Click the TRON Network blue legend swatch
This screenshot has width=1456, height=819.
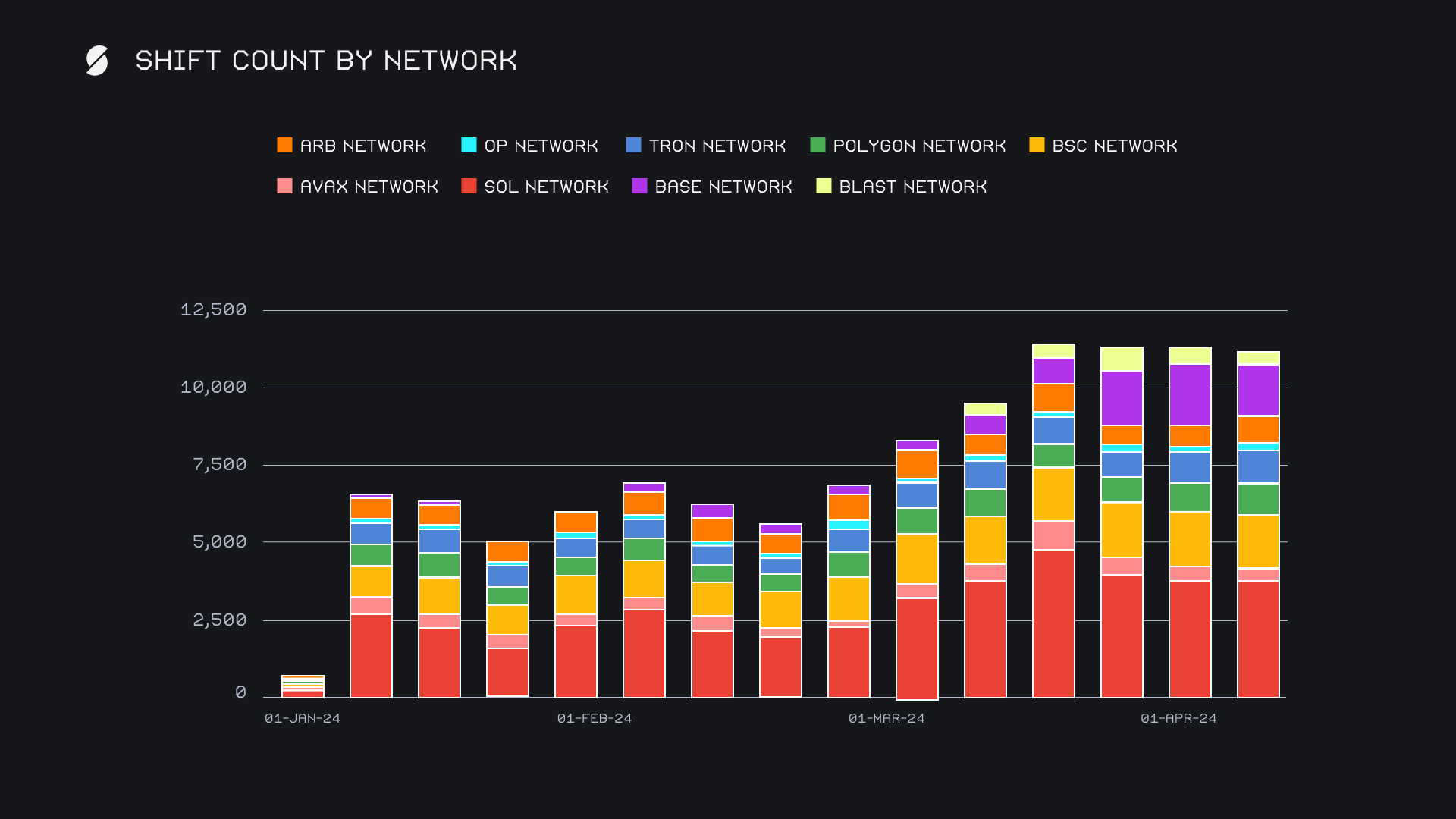633,145
